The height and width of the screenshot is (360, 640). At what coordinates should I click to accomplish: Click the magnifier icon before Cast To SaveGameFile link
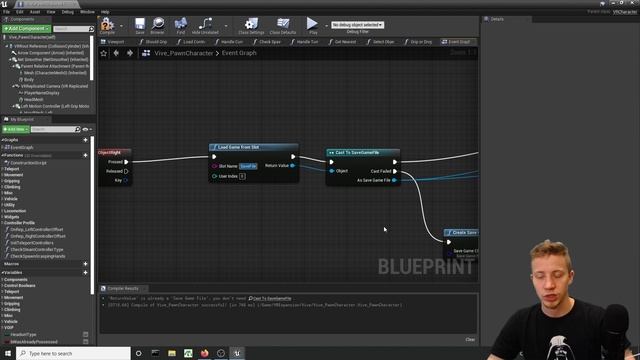click(251, 298)
